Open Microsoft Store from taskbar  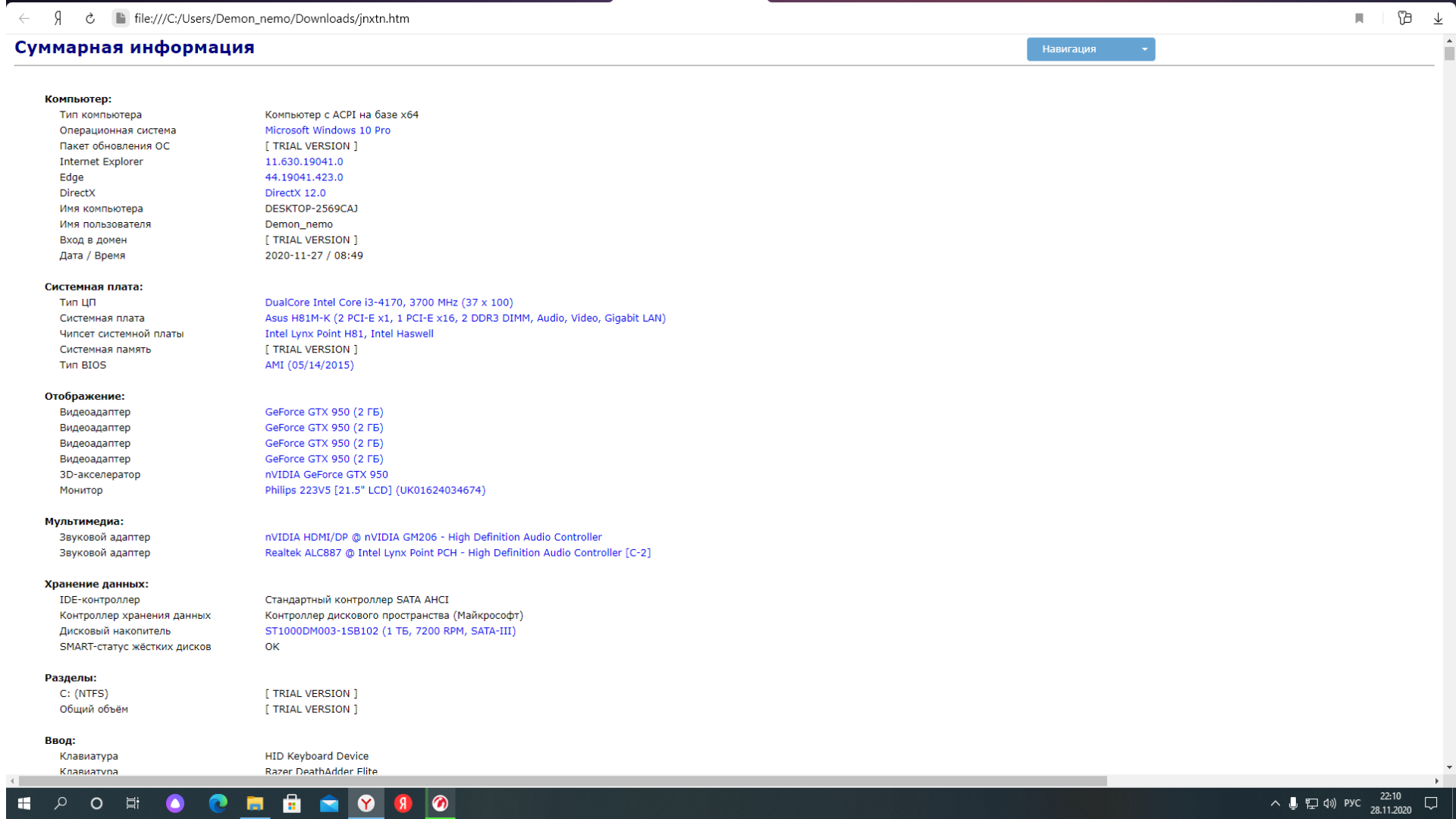coord(292,803)
